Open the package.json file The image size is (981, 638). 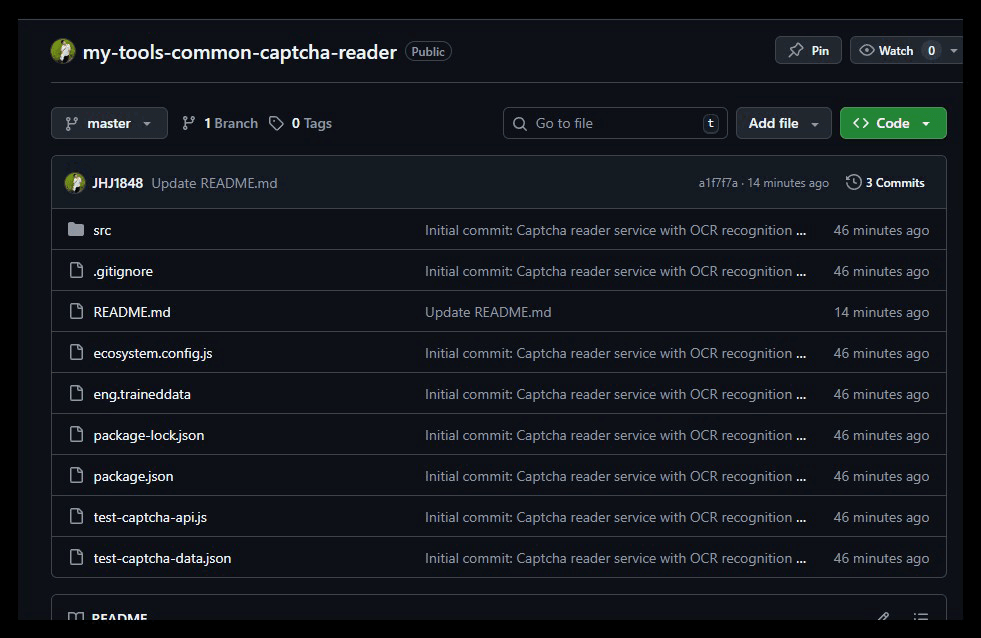tap(133, 476)
